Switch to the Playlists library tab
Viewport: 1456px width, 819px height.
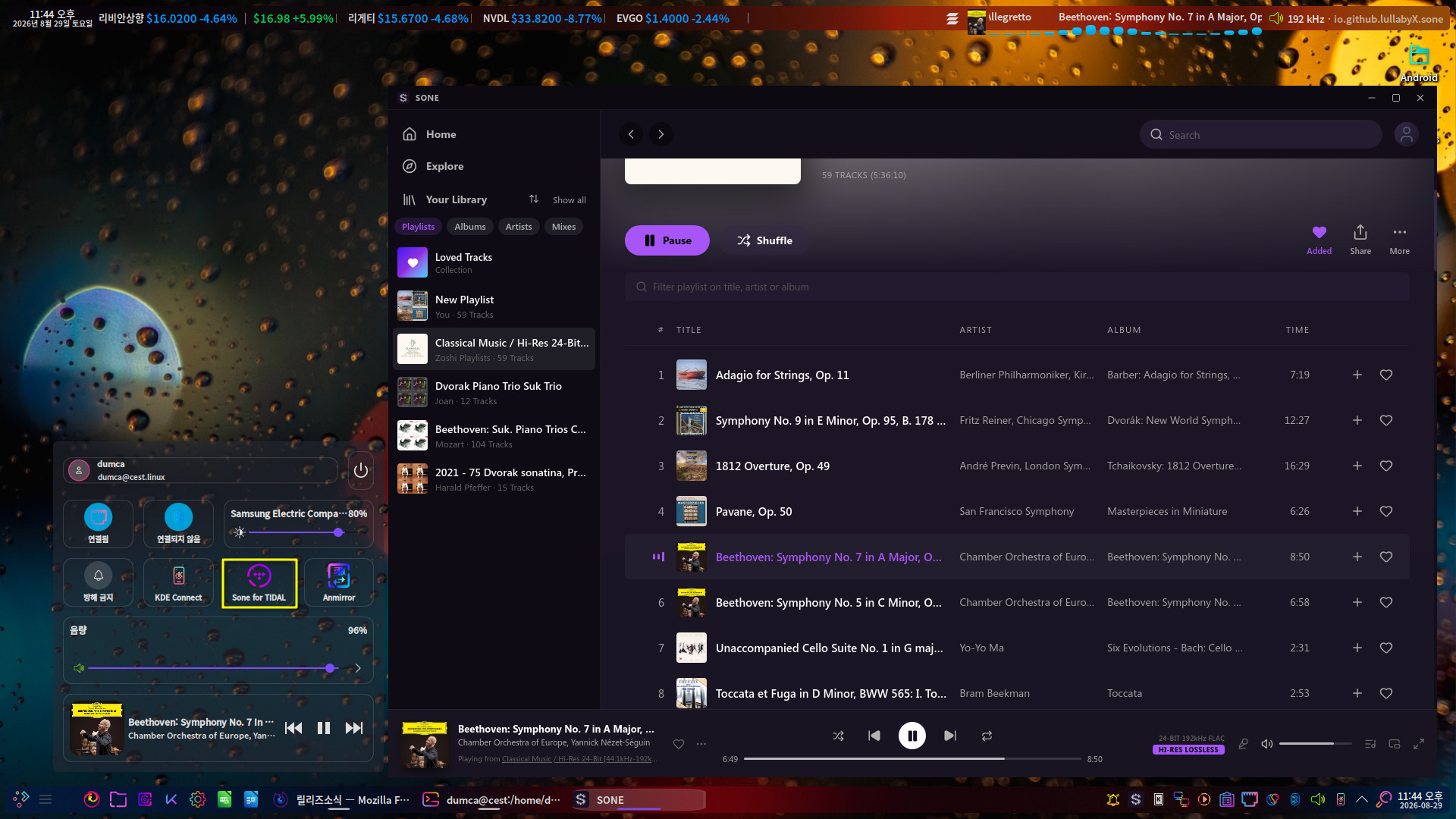click(x=419, y=227)
